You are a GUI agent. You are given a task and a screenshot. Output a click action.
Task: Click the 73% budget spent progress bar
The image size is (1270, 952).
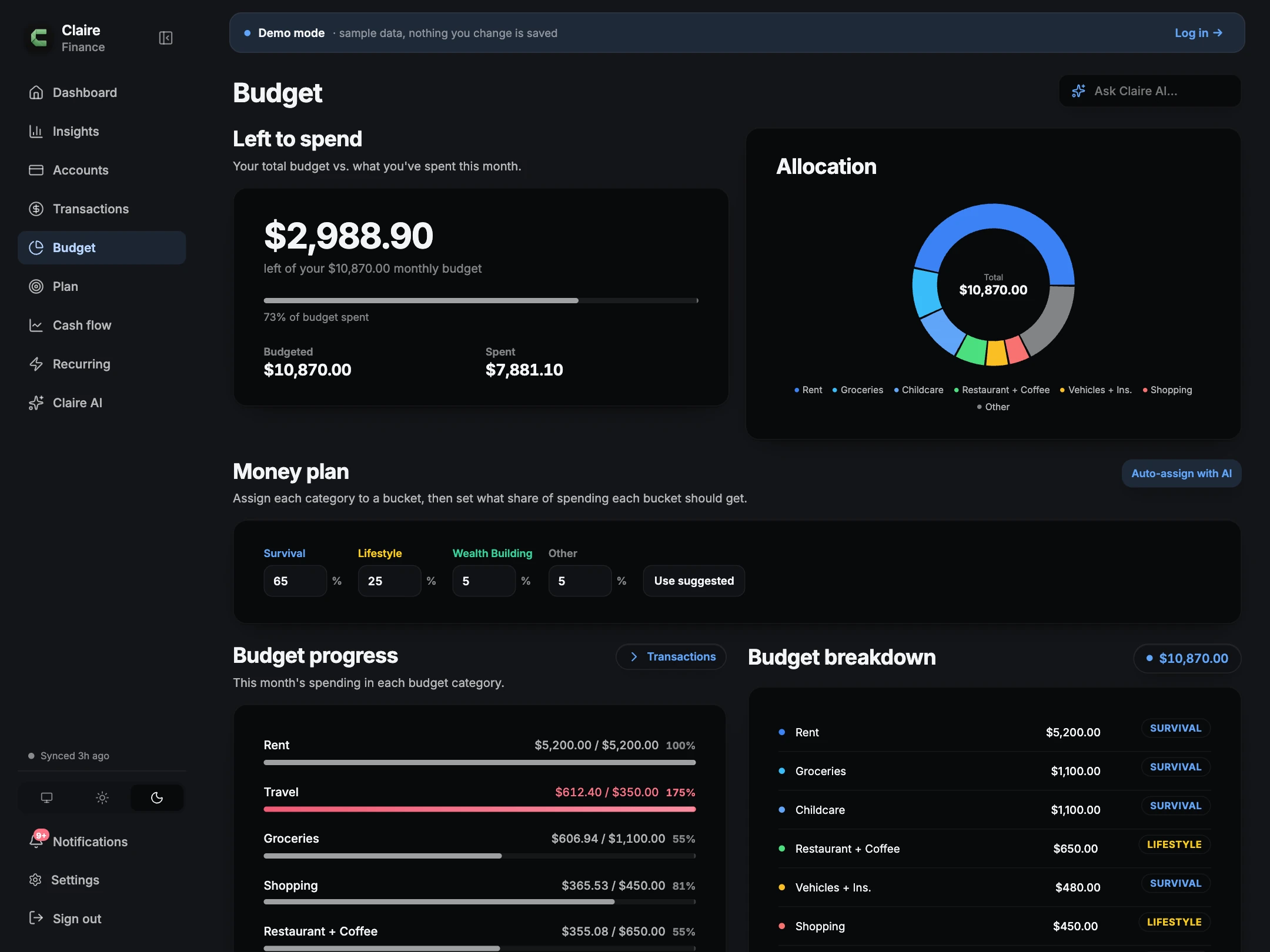click(480, 300)
